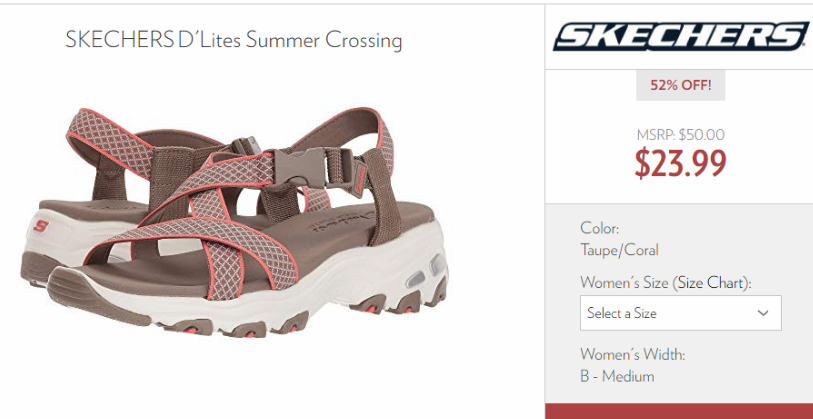The image size is (813, 419).
Task: Click the chevron arrow in size selector
Action: click(763, 313)
